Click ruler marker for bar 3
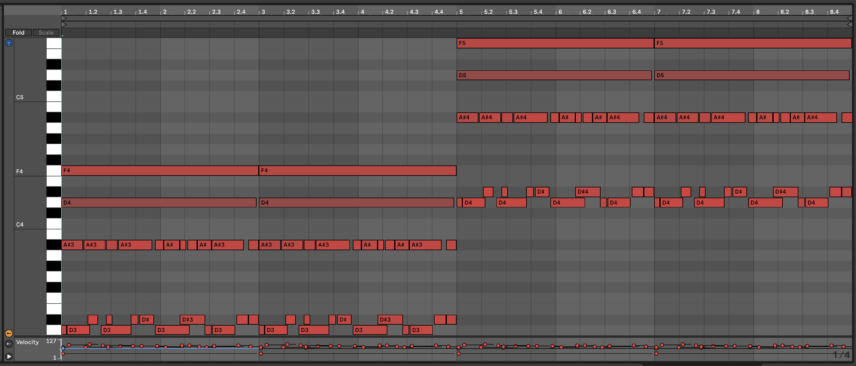This screenshot has height=366, width=856. click(x=263, y=11)
